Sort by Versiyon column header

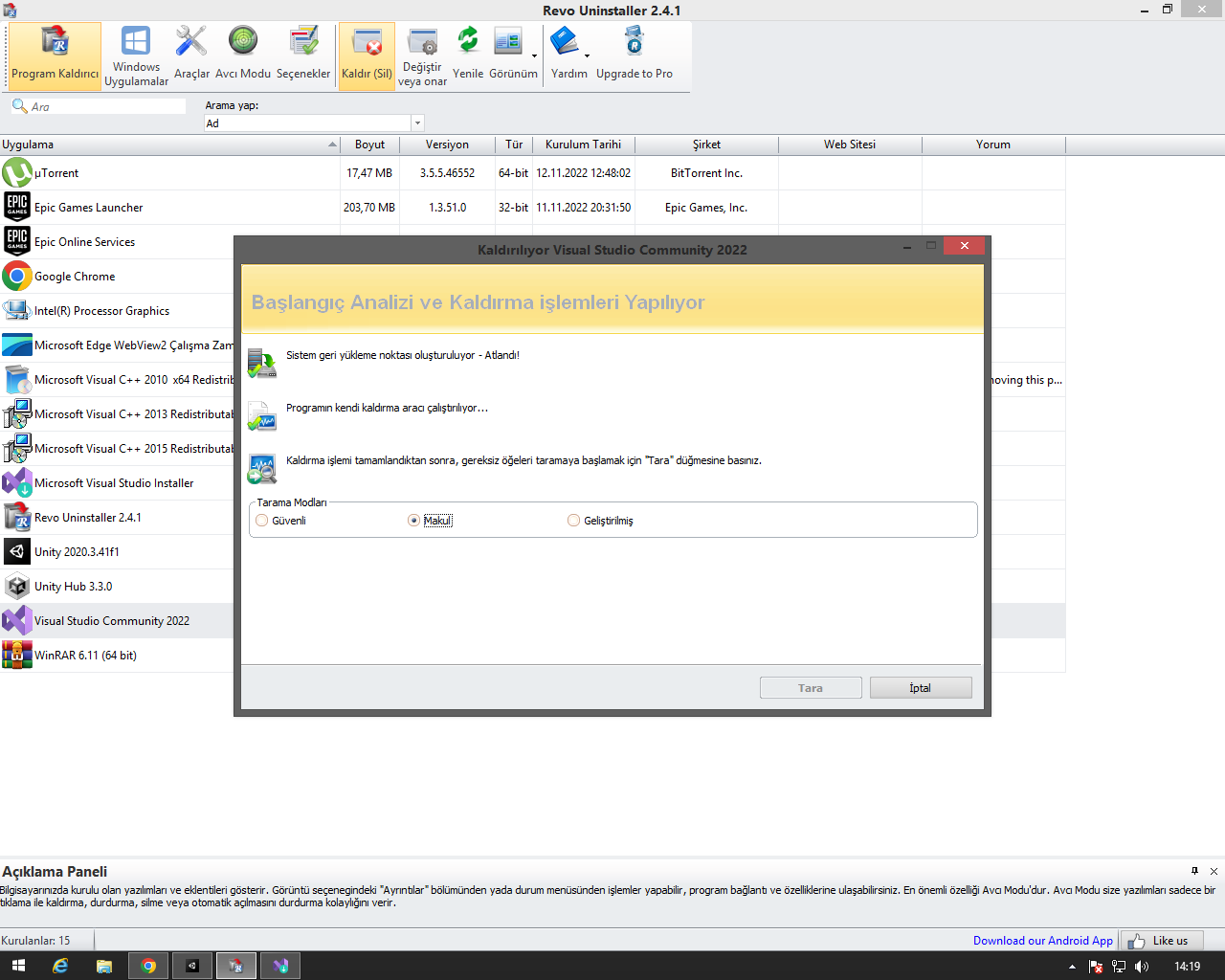[447, 145]
